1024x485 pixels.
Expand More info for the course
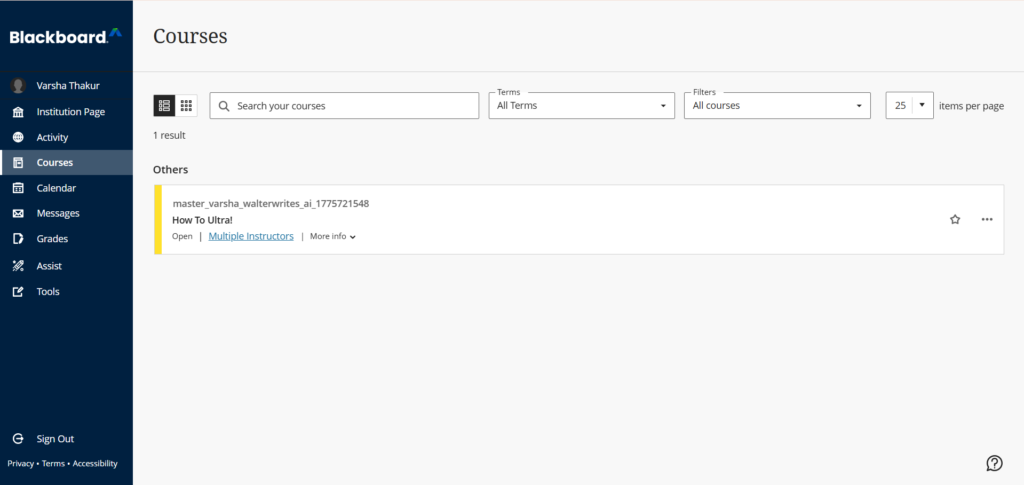332,236
